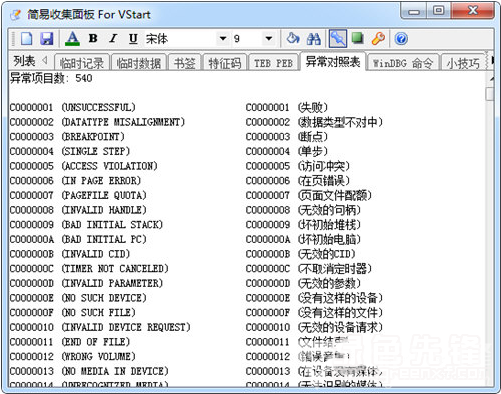
Task: Click the translation 'C0000004 (单步)'
Action: [287, 151]
